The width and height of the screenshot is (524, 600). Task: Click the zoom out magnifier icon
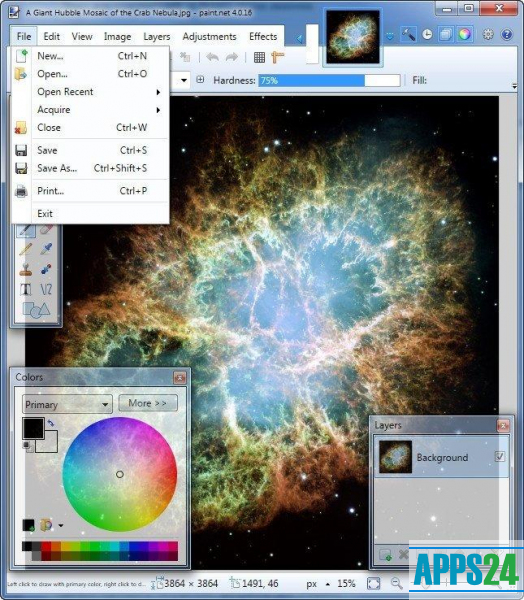[396, 584]
